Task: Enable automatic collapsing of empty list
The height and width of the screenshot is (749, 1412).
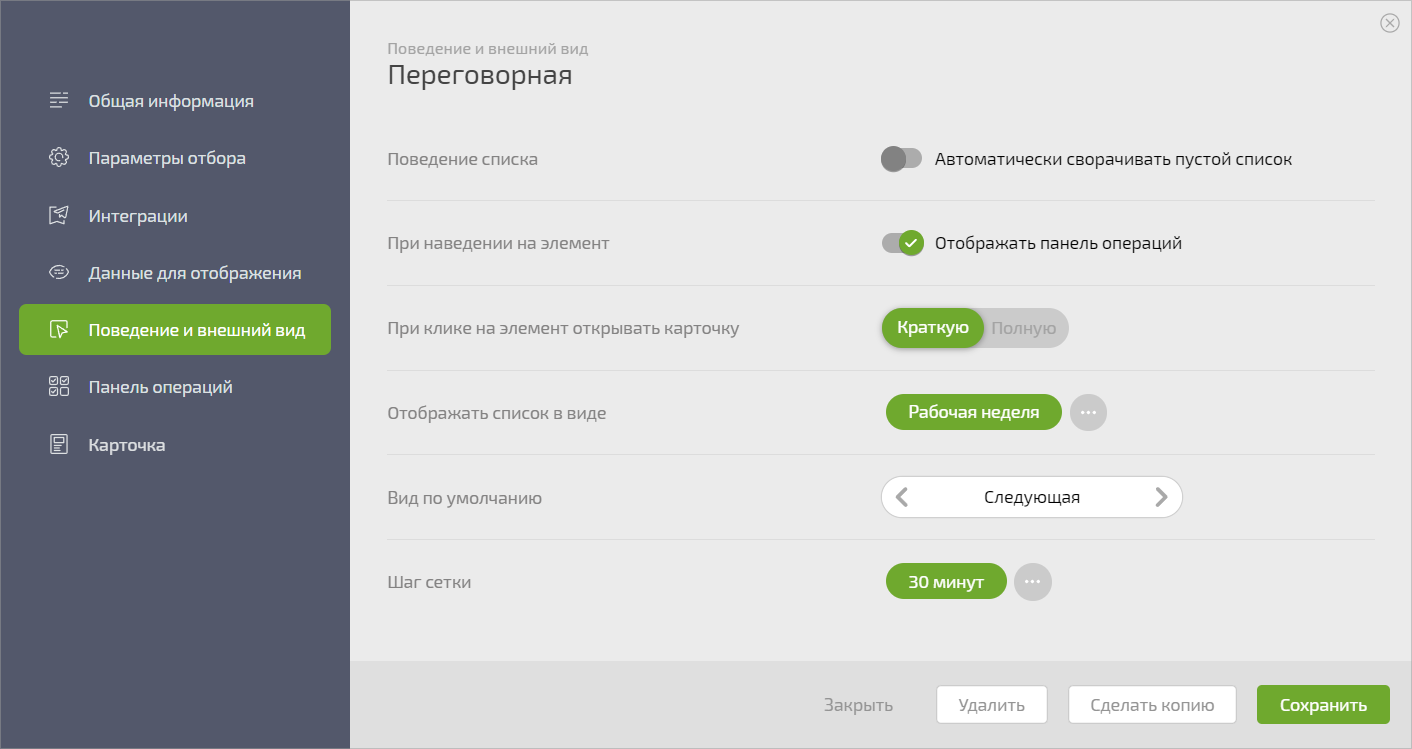Action: pos(901,159)
